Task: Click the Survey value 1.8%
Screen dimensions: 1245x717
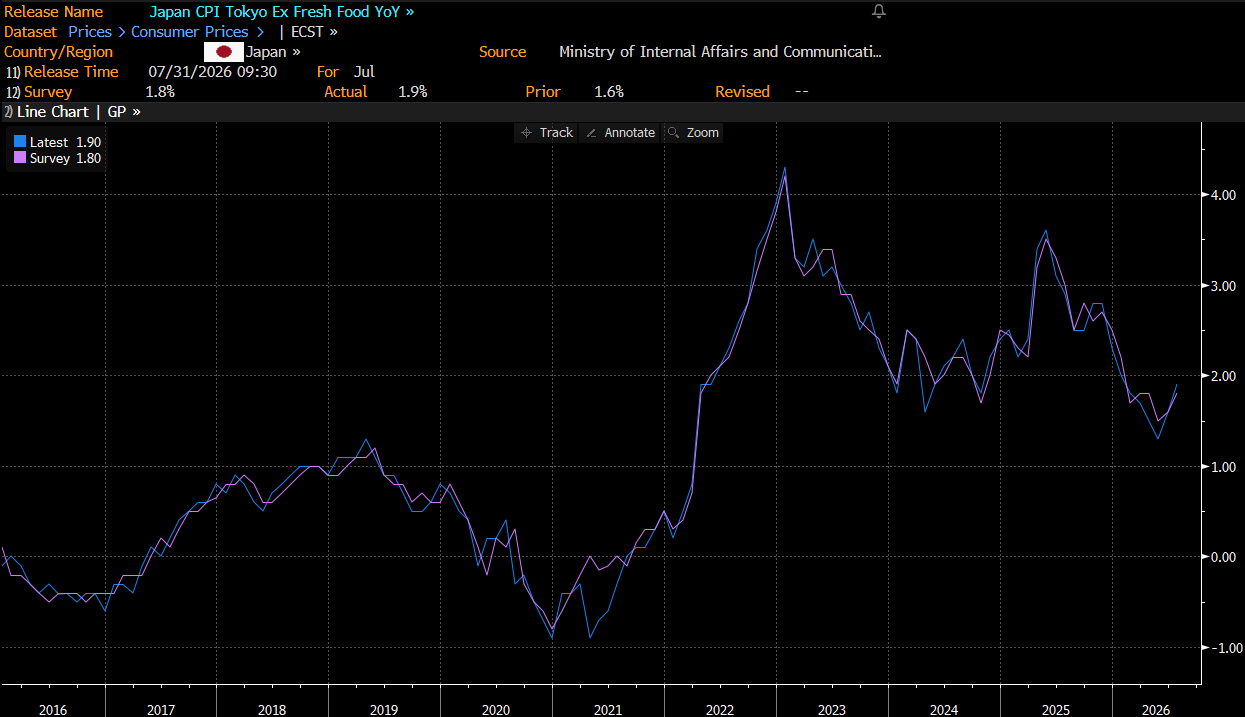Action: click(160, 92)
